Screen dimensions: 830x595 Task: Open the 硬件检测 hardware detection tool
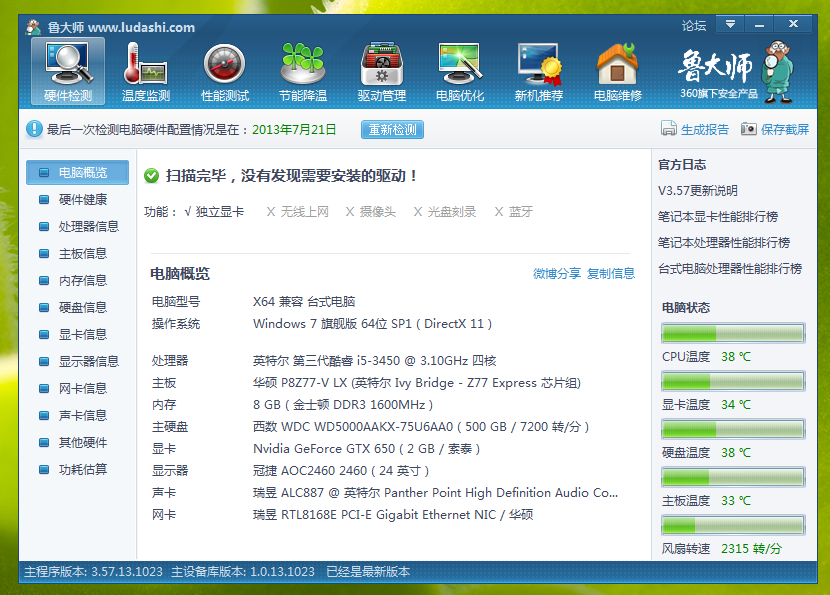[68, 71]
